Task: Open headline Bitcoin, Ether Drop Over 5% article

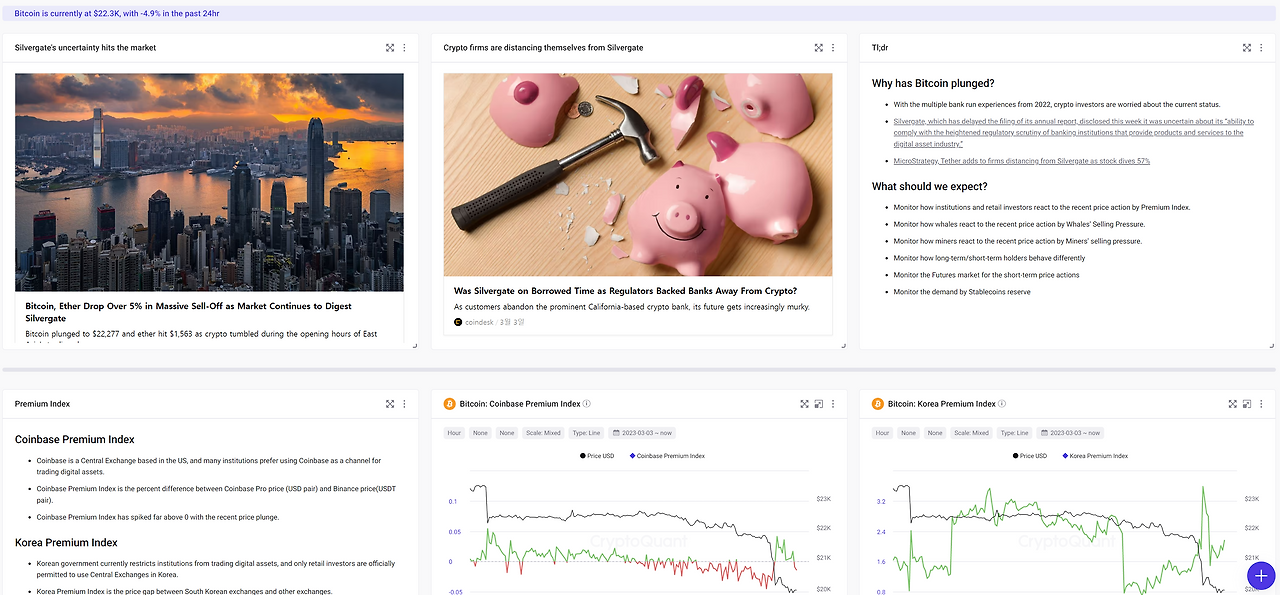Action: coord(188,312)
